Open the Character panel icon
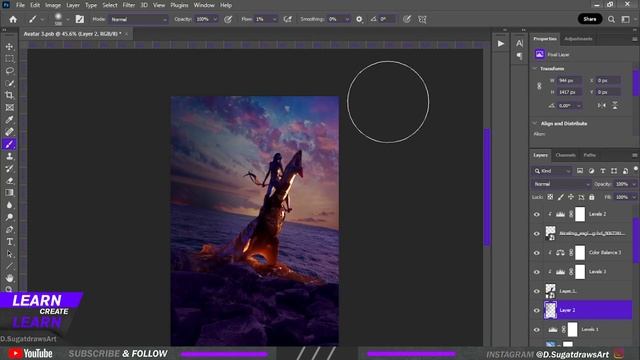Screen dimensions: 640x360 click(x=520, y=43)
